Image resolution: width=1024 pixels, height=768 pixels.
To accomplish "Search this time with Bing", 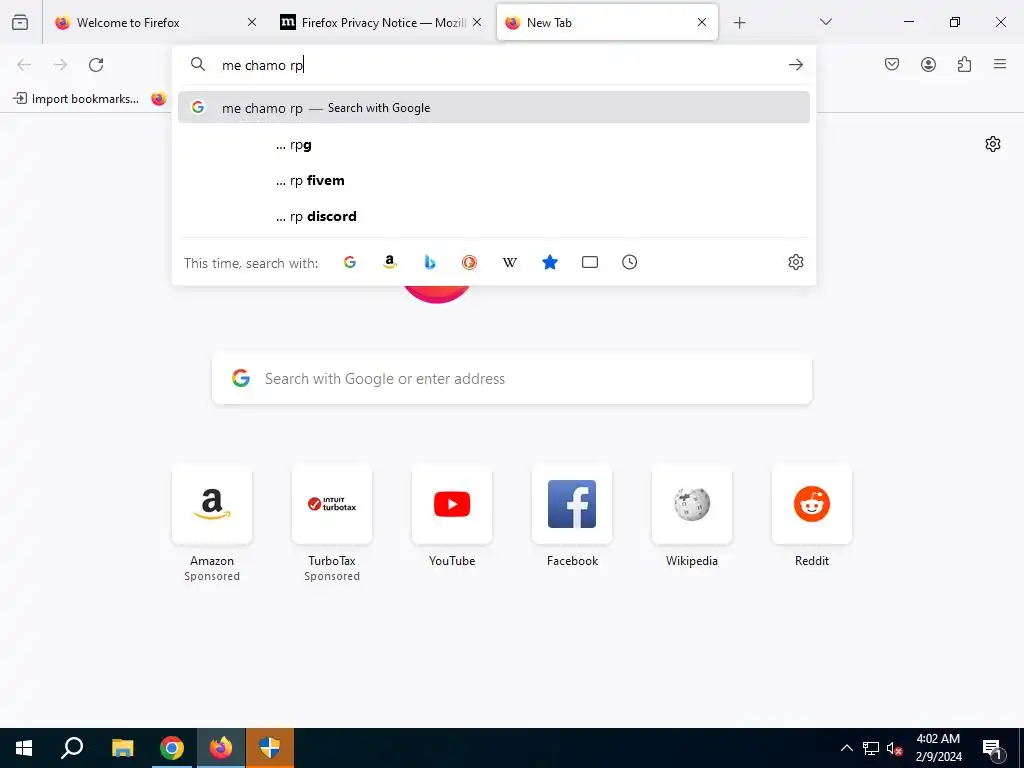I will (430, 263).
